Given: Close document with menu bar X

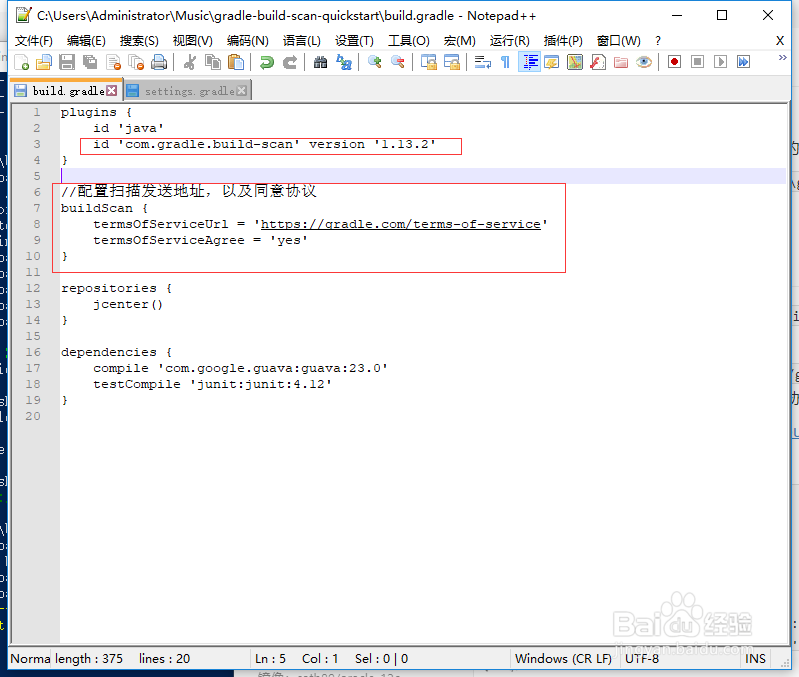Looking at the screenshot, I should pos(780,41).
